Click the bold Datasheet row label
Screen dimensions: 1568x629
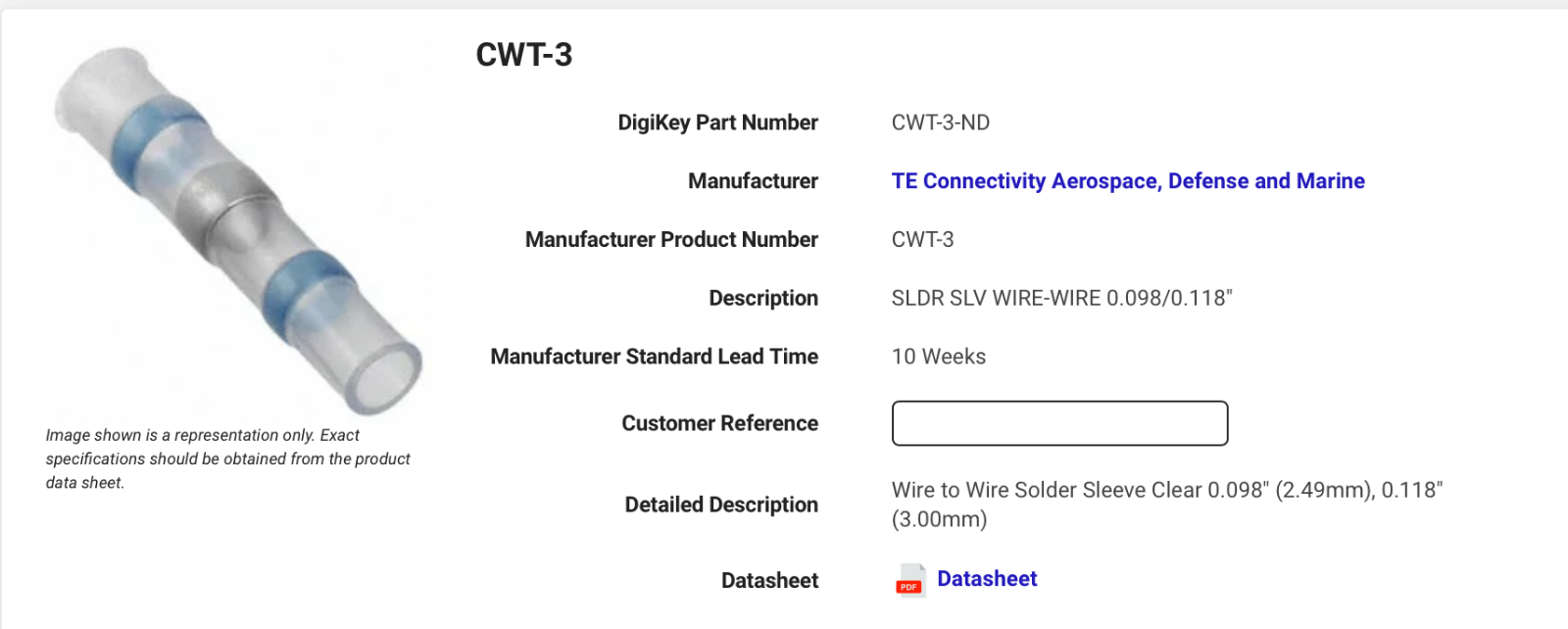[769, 581]
